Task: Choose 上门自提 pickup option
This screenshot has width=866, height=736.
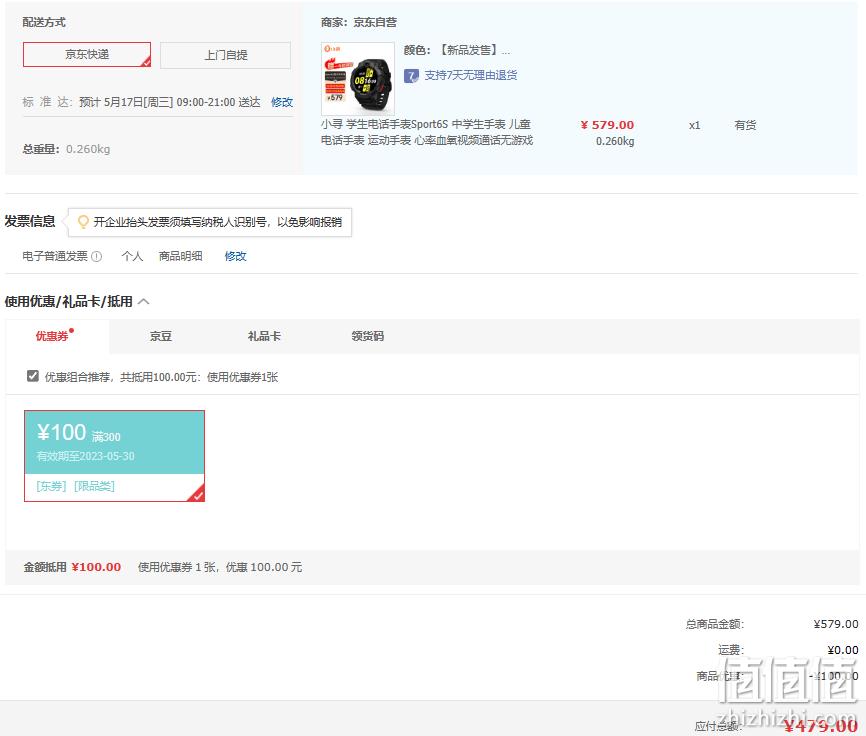Action: pos(225,55)
